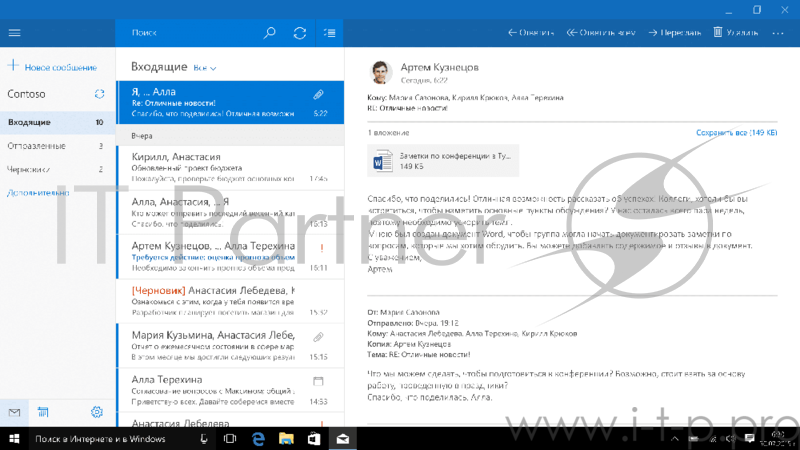Click paperclip on Мария Кузьмина message
The height and width of the screenshot is (450, 800).
click(318, 337)
